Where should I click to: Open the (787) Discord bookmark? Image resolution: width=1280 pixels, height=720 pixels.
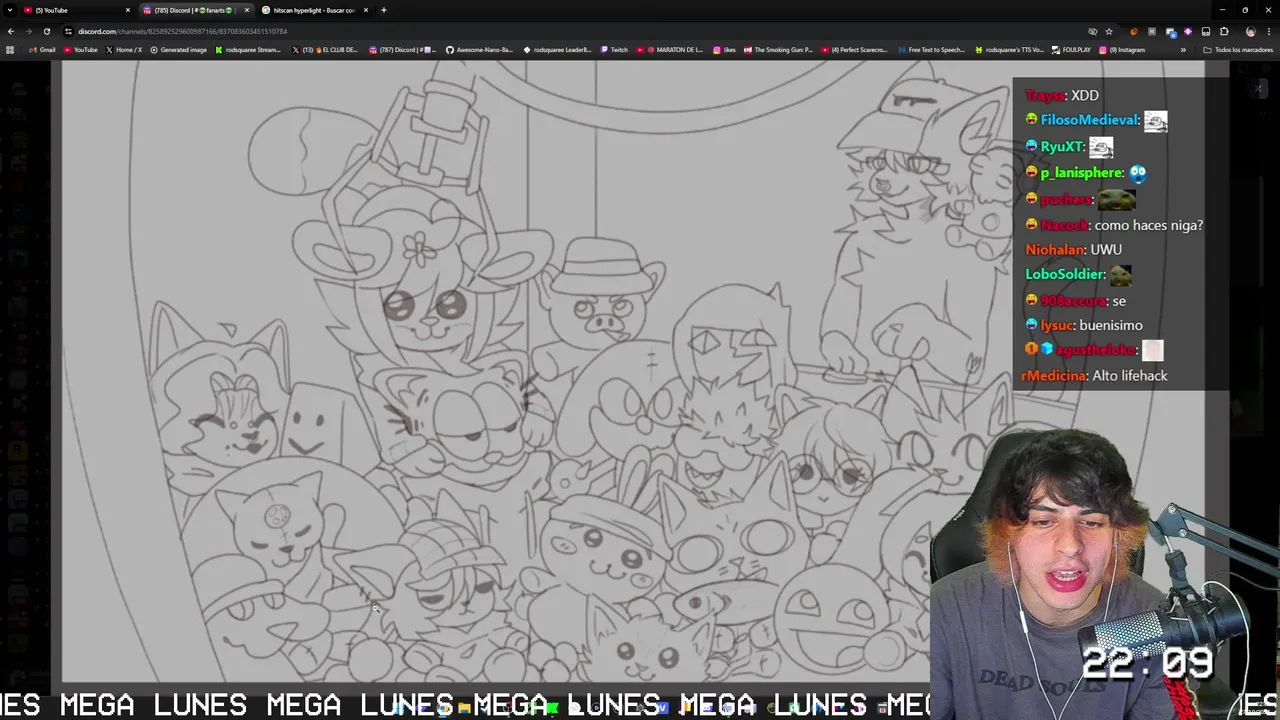[403, 50]
